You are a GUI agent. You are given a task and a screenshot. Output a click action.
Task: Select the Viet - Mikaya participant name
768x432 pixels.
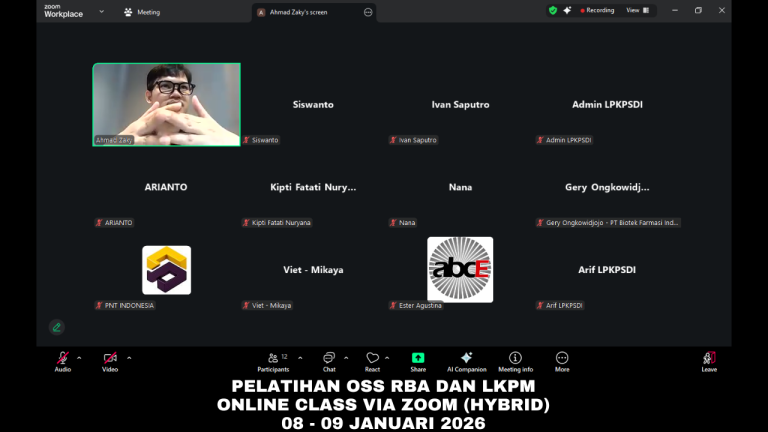[x=313, y=270]
